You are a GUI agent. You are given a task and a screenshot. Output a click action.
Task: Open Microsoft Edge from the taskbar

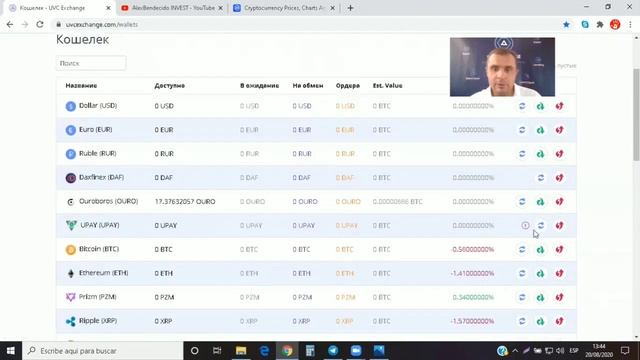point(264,351)
